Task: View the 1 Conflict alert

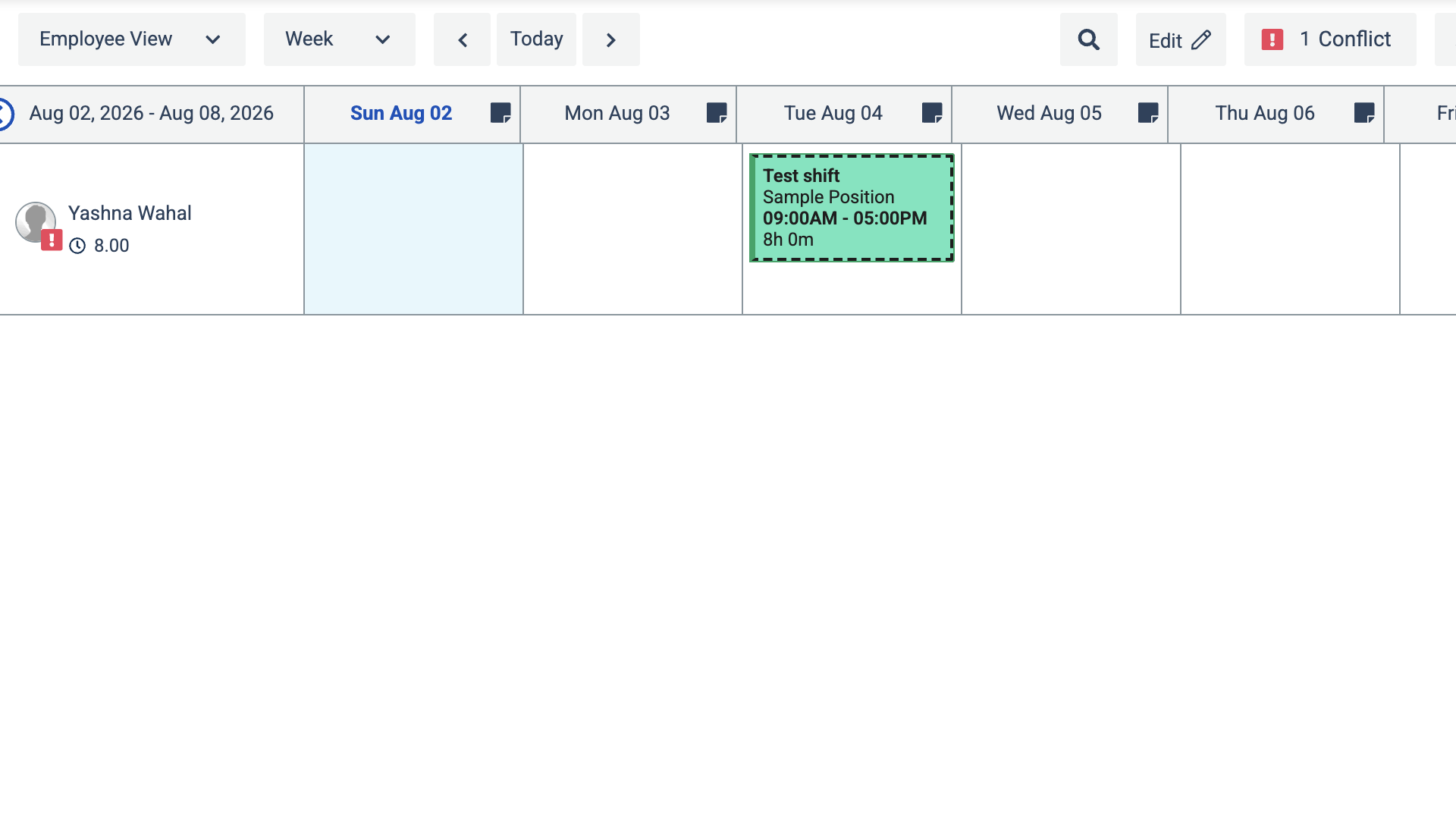Action: (1329, 39)
